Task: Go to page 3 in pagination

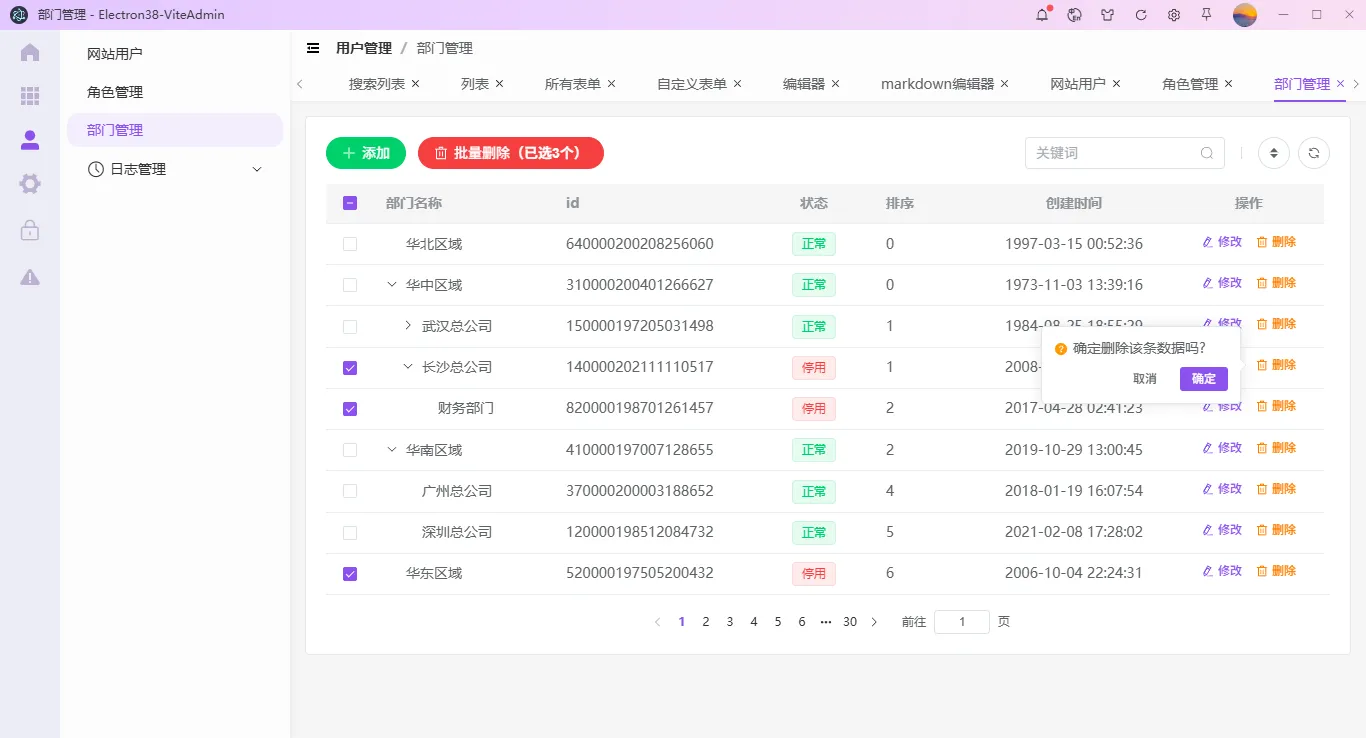Action: tap(730, 622)
